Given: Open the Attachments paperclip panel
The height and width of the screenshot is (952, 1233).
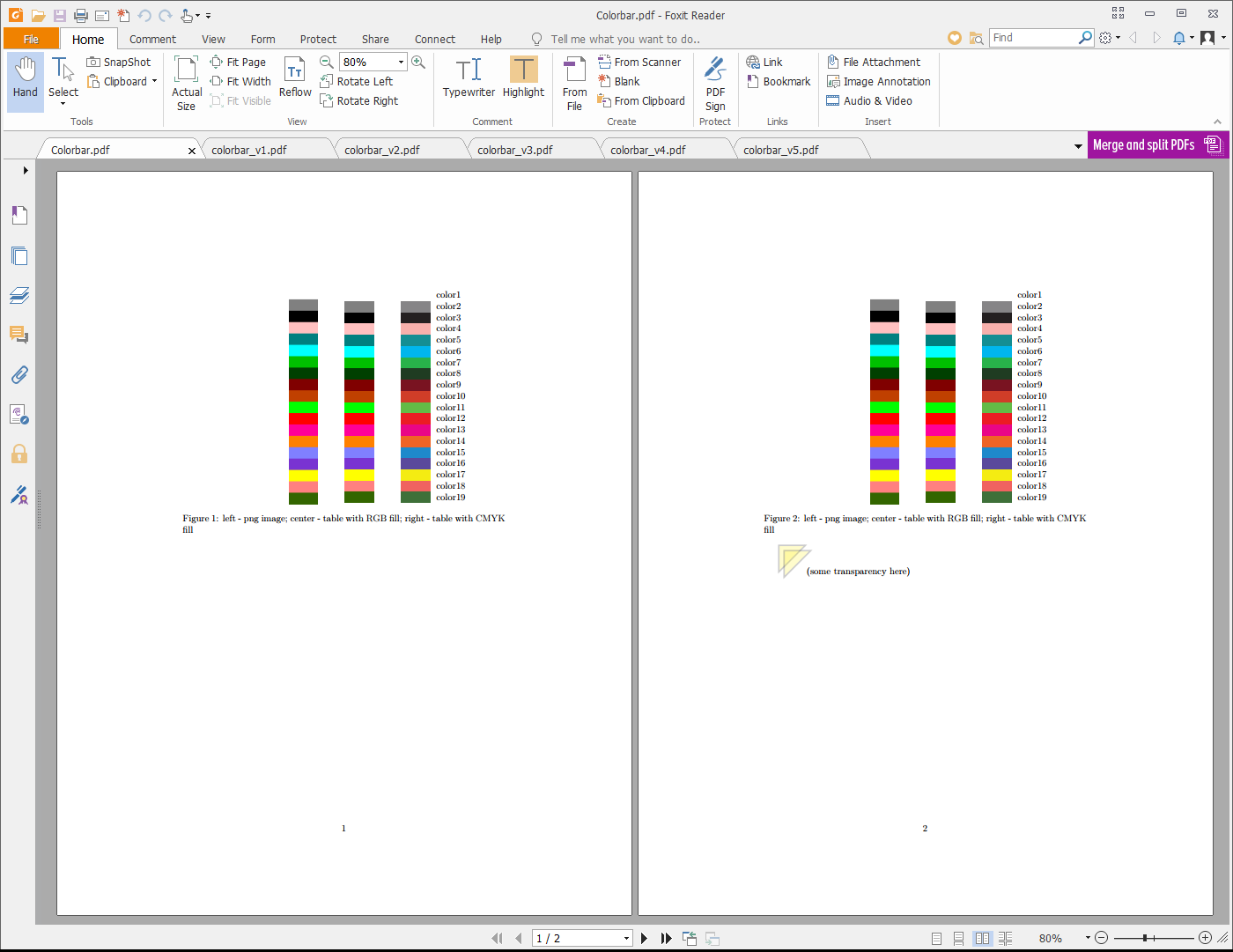Looking at the screenshot, I should point(19,374).
